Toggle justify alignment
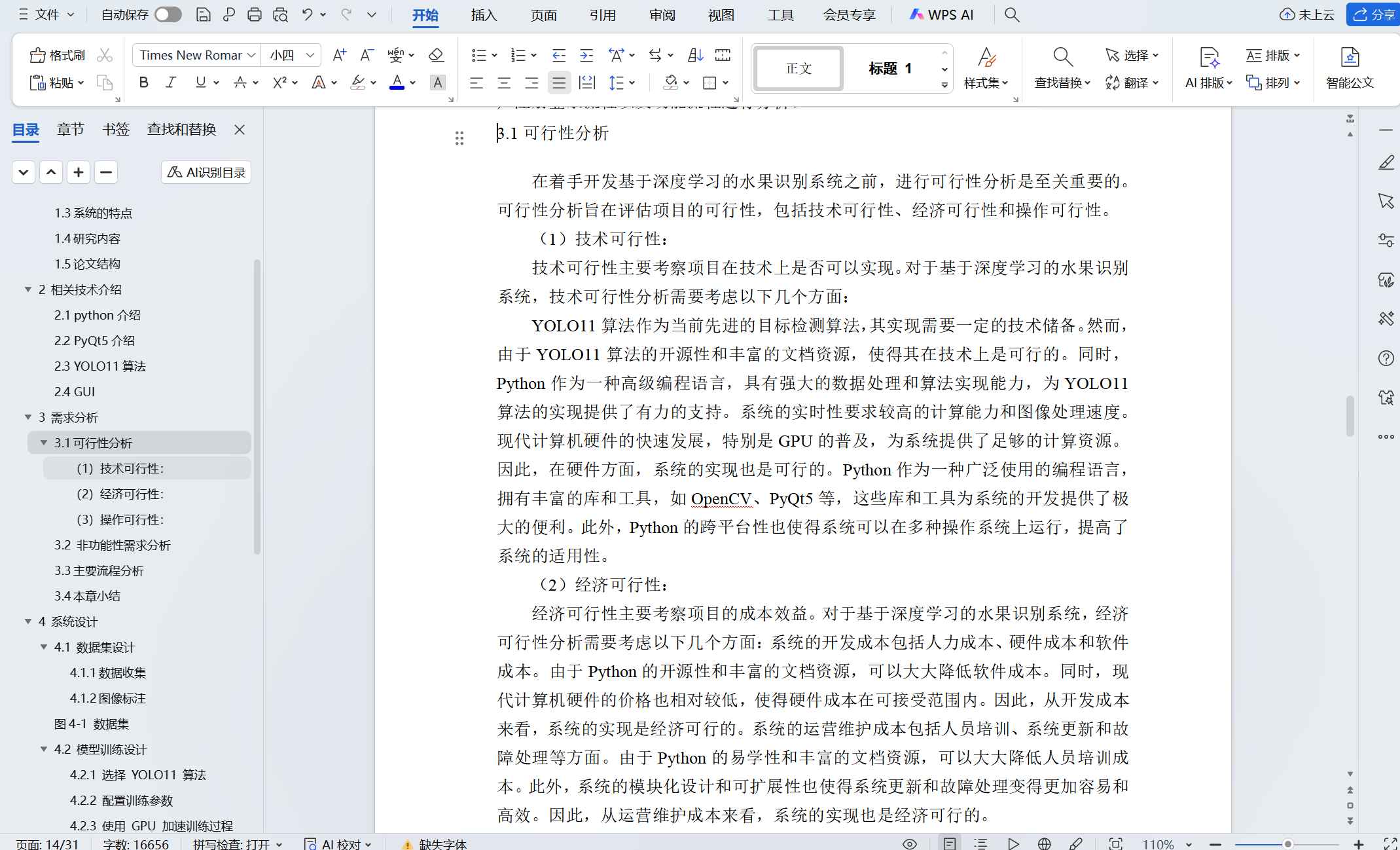This screenshot has width=1400, height=850. click(x=559, y=83)
